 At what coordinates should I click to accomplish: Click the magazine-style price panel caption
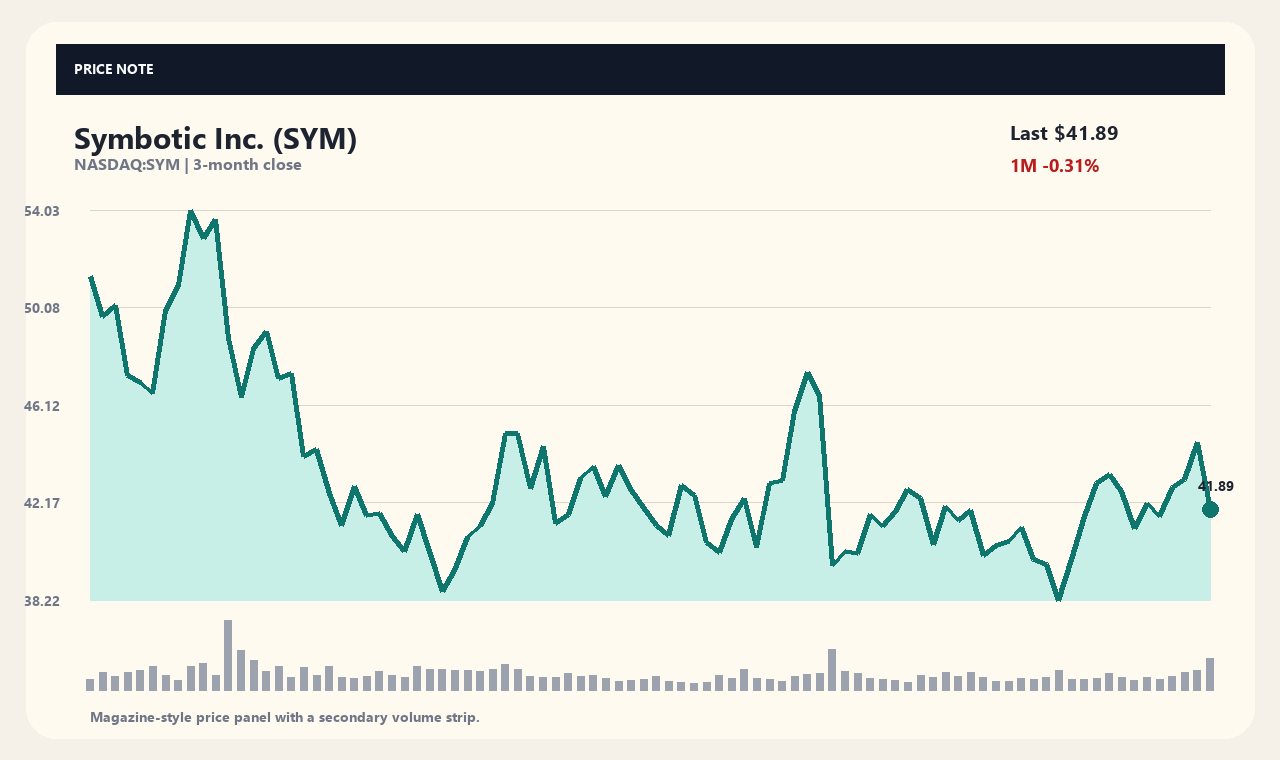(x=285, y=717)
